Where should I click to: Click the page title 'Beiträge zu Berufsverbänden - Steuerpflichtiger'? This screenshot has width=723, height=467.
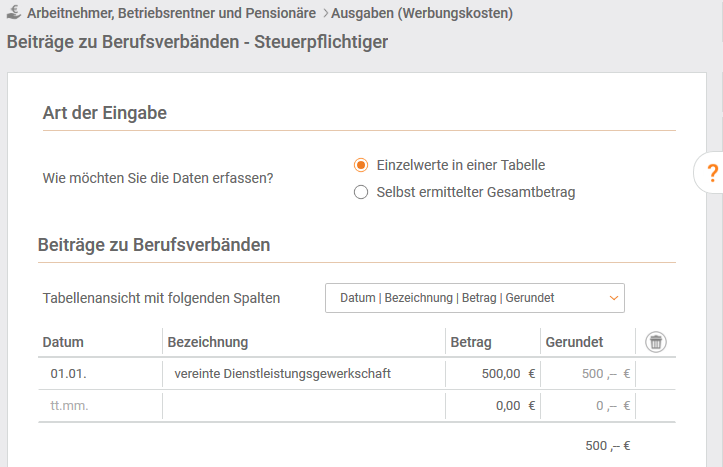[x=197, y=42]
